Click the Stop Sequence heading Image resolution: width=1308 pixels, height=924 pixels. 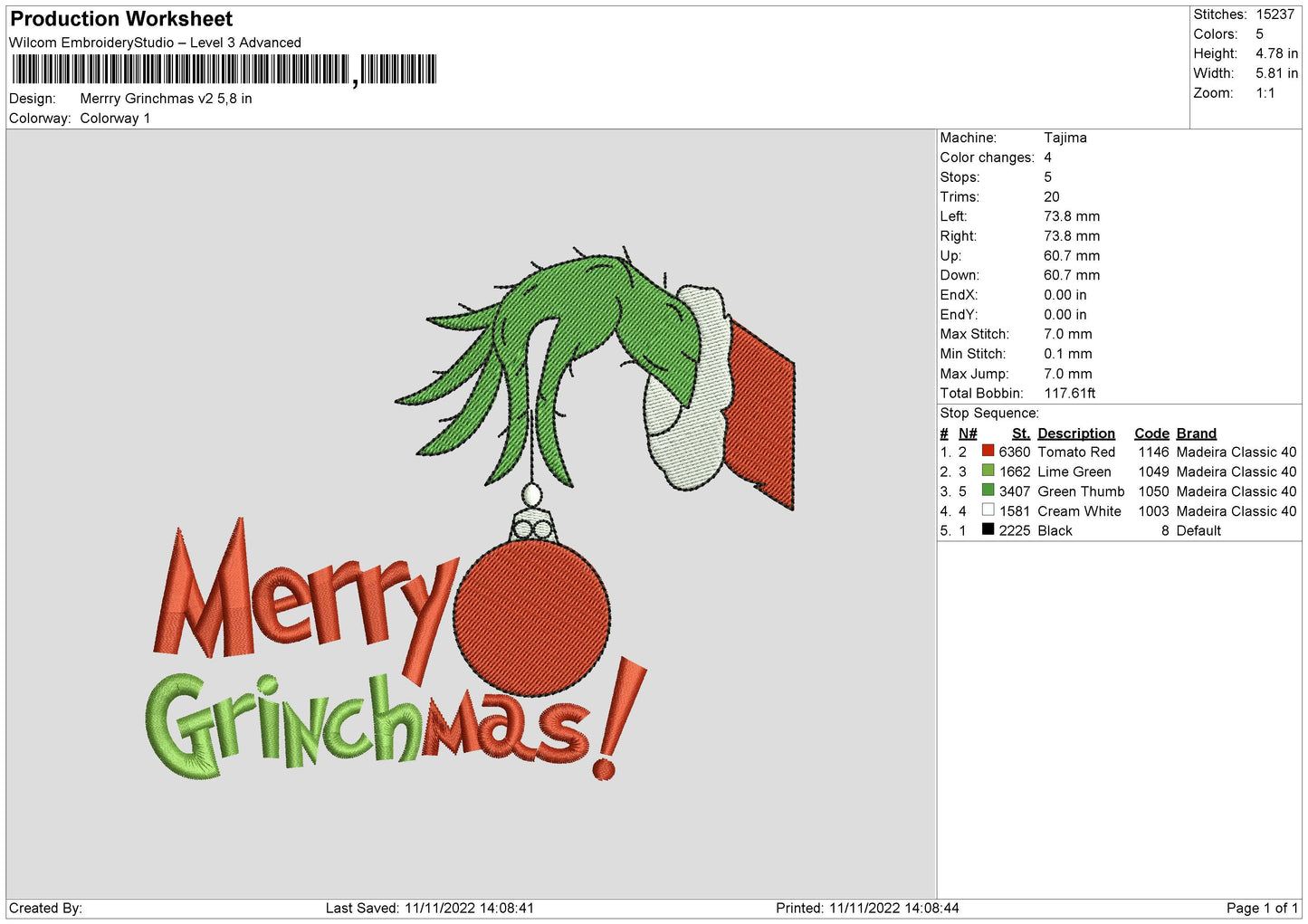pyautogui.click(x=989, y=413)
